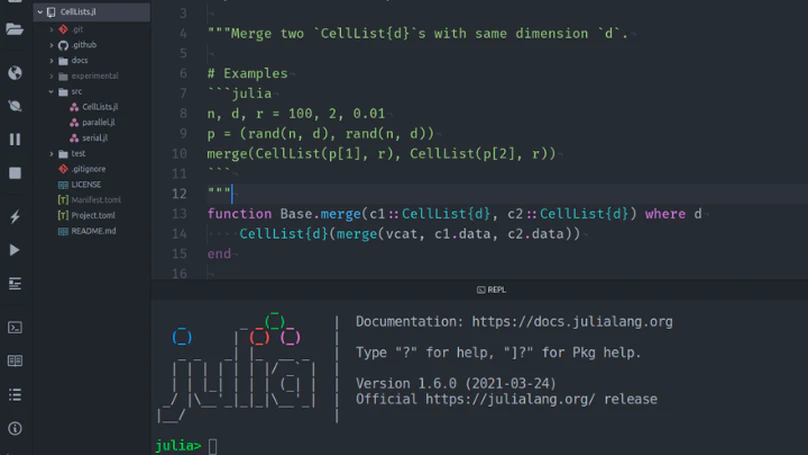Click the docs folder icon
The width and height of the screenshot is (808, 455).
pos(63,61)
